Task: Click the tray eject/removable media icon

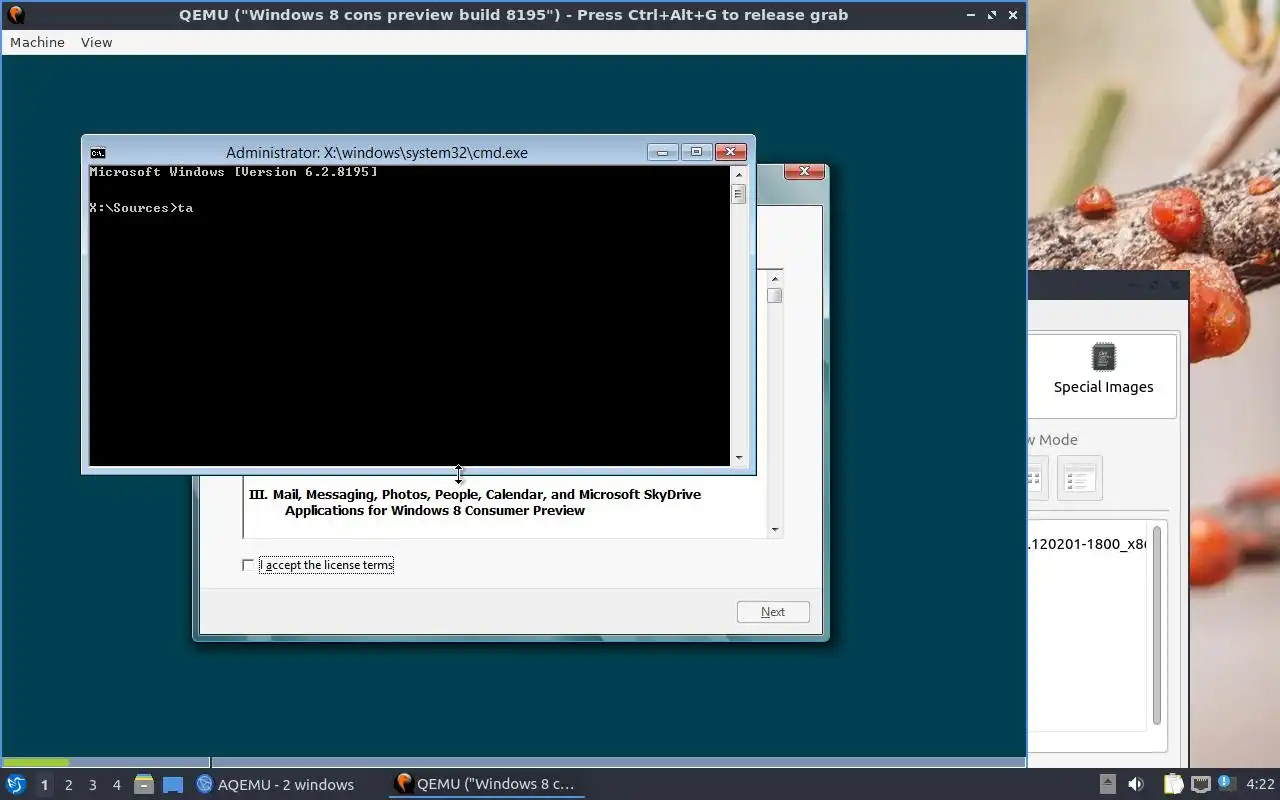Action: [x=1107, y=784]
